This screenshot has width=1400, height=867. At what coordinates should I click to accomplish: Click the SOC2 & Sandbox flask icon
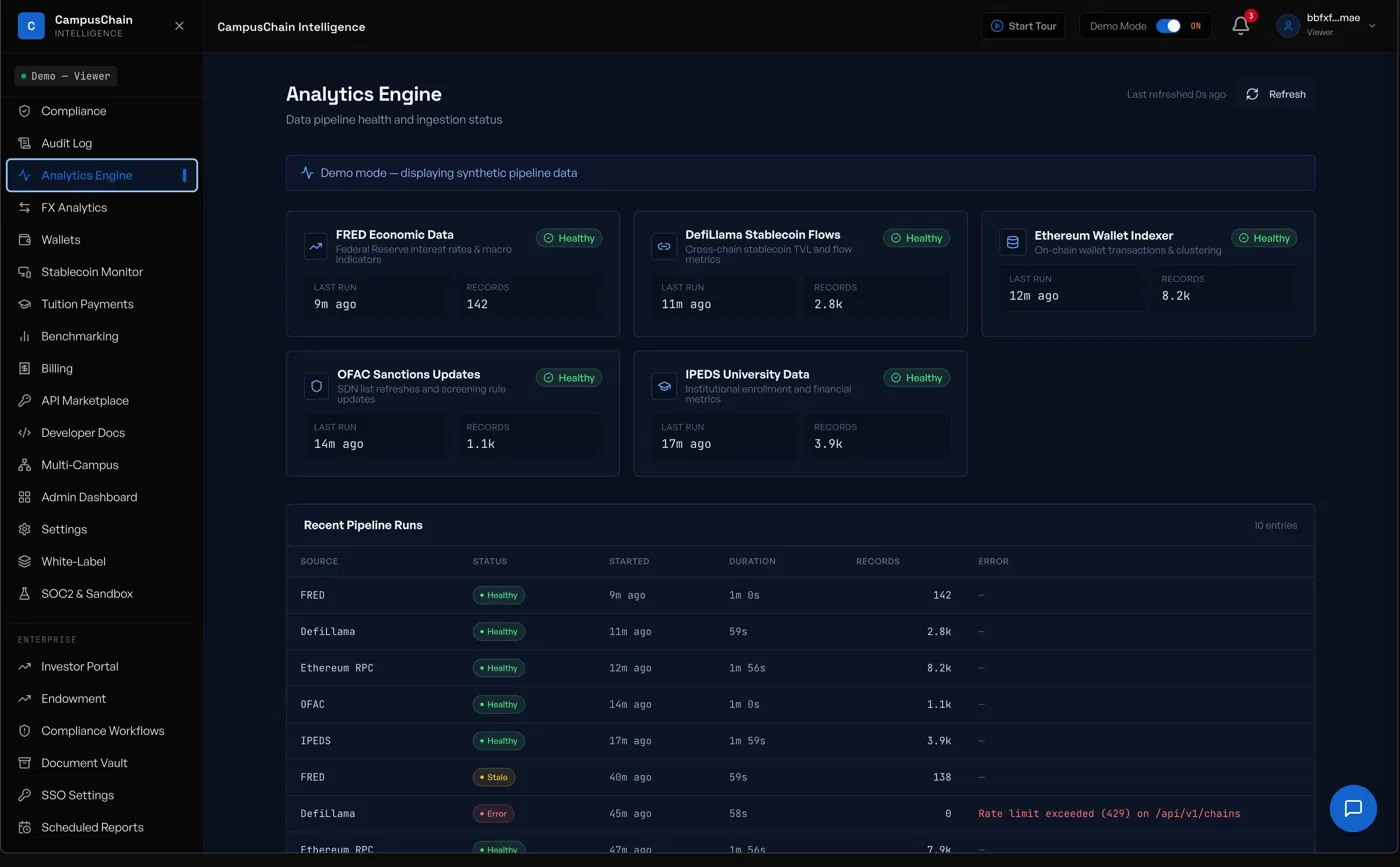25,594
